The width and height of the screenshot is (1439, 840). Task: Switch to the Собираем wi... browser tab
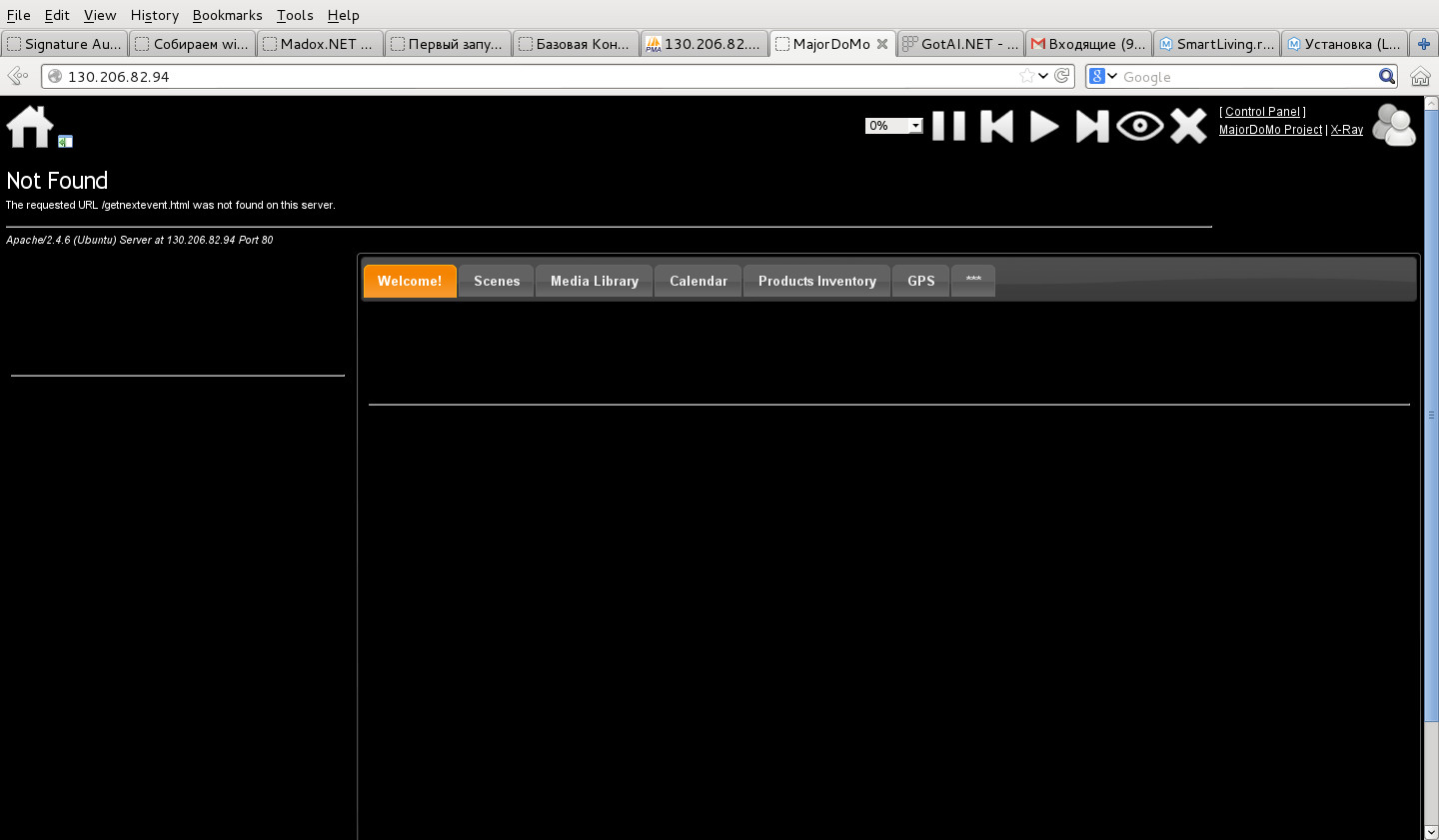pyautogui.click(x=193, y=44)
